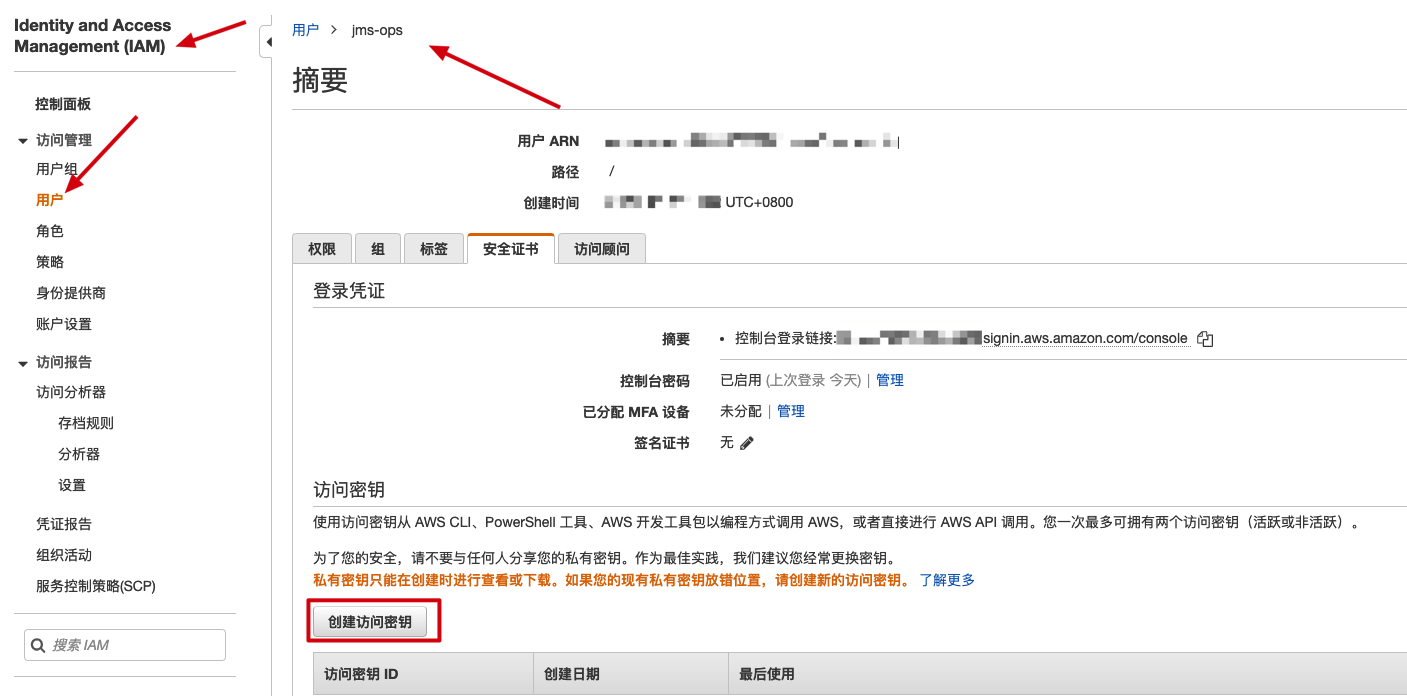The height and width of the screenshot is (696, 1407).
Task: Collapse the sidebar with the arrow handle
Action: [x=267, y=42]
